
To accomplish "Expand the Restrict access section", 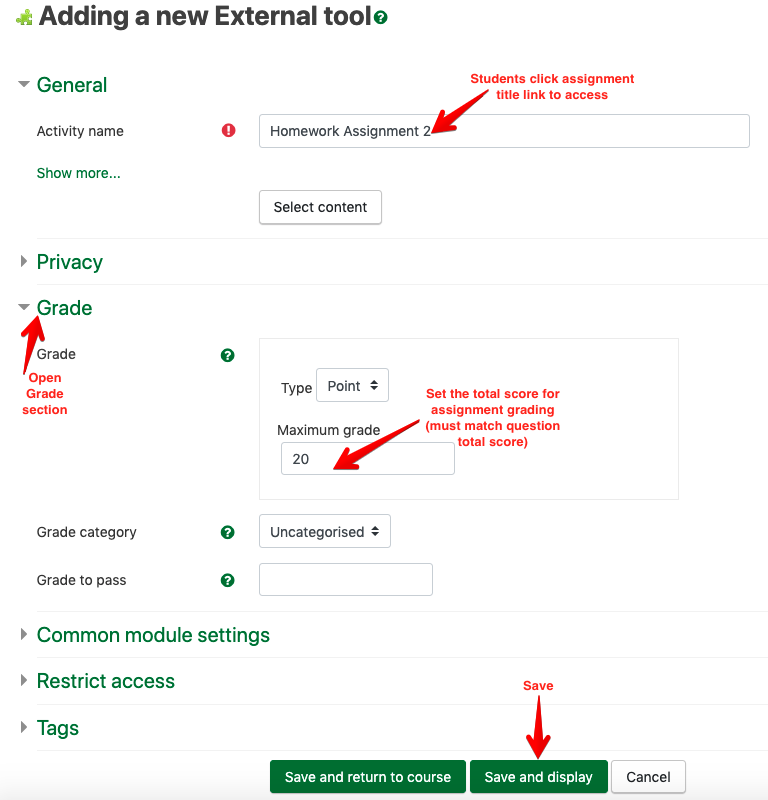I will (x=23, y=682).
